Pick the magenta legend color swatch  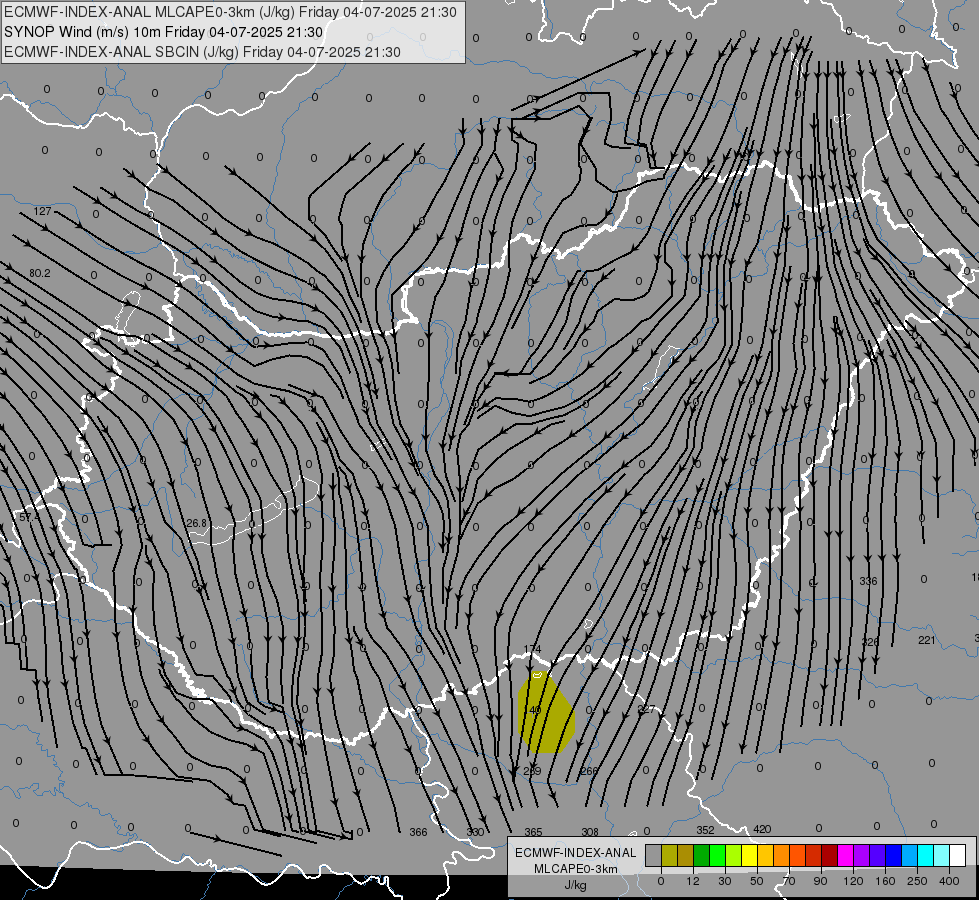pos(846,855)
